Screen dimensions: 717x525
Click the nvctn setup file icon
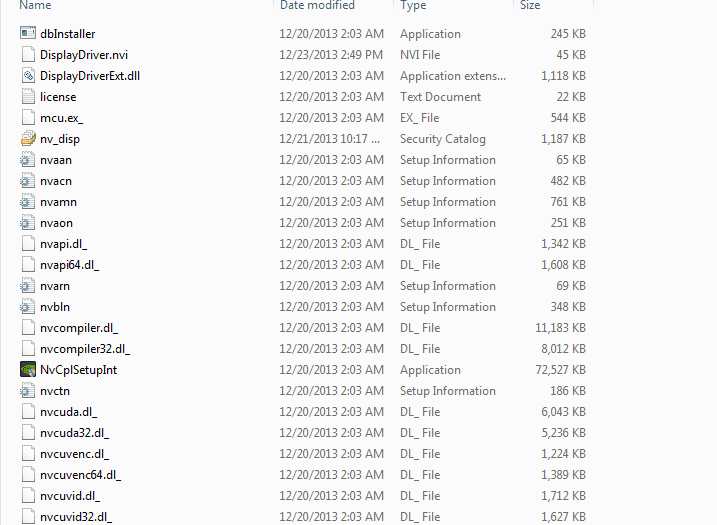click(x=28, y=391)
